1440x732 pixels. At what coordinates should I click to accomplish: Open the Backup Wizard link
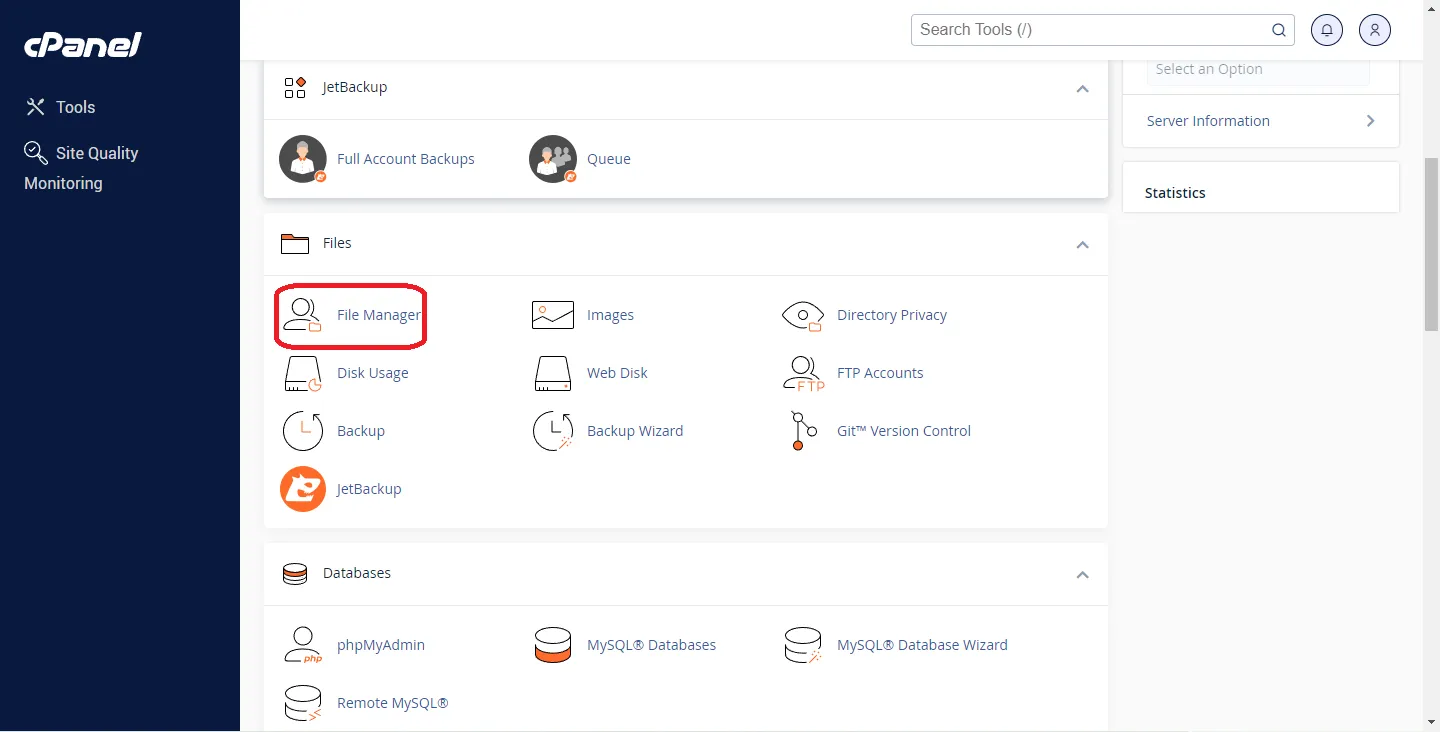click(635, 431)
